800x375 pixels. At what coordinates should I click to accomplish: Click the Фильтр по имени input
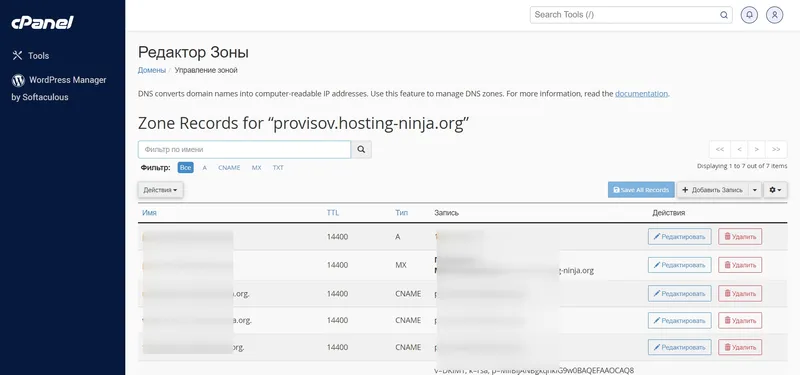[244, 149]
